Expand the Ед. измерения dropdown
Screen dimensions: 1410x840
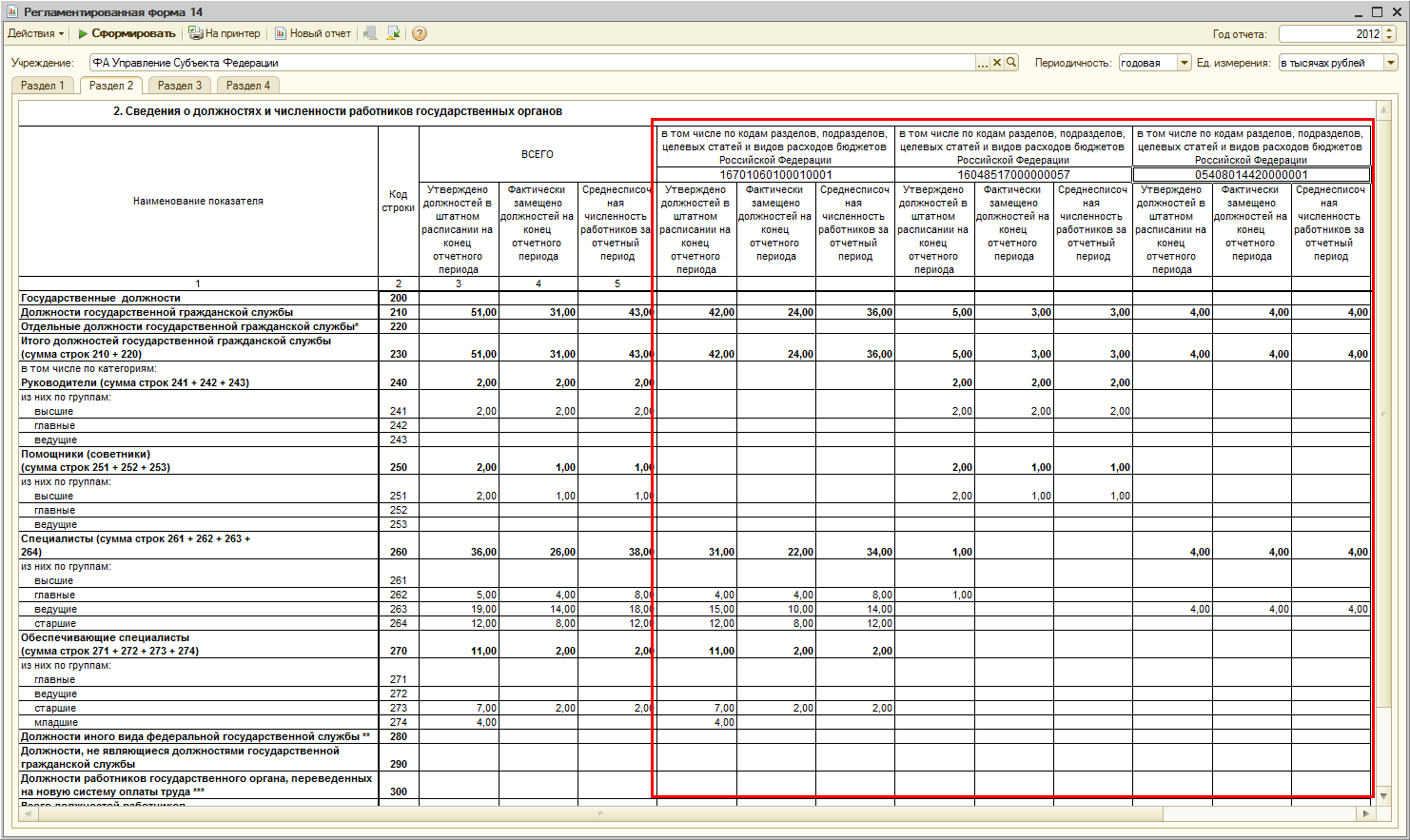[1390, 63]
